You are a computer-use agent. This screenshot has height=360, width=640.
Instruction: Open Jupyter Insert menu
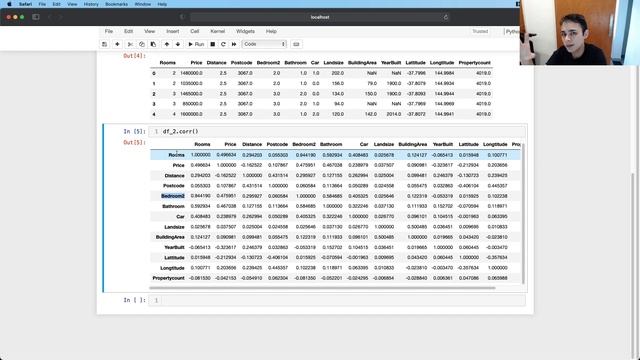pyautogui.click(x=173, y=31)
